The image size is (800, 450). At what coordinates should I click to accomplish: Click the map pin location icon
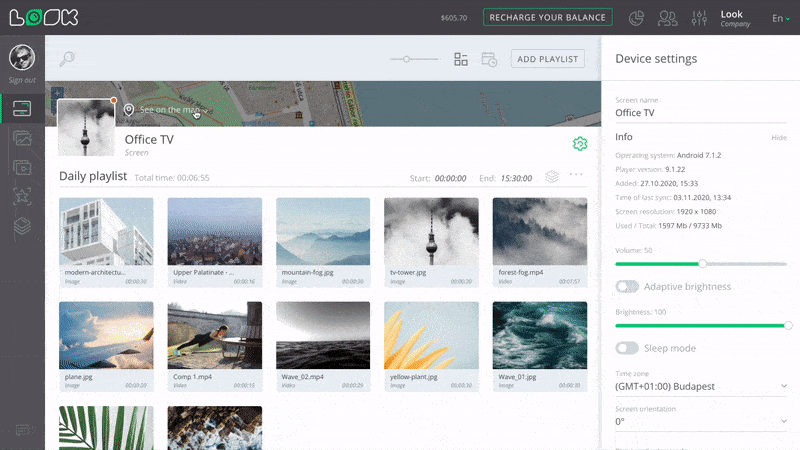tap(129, 110)
